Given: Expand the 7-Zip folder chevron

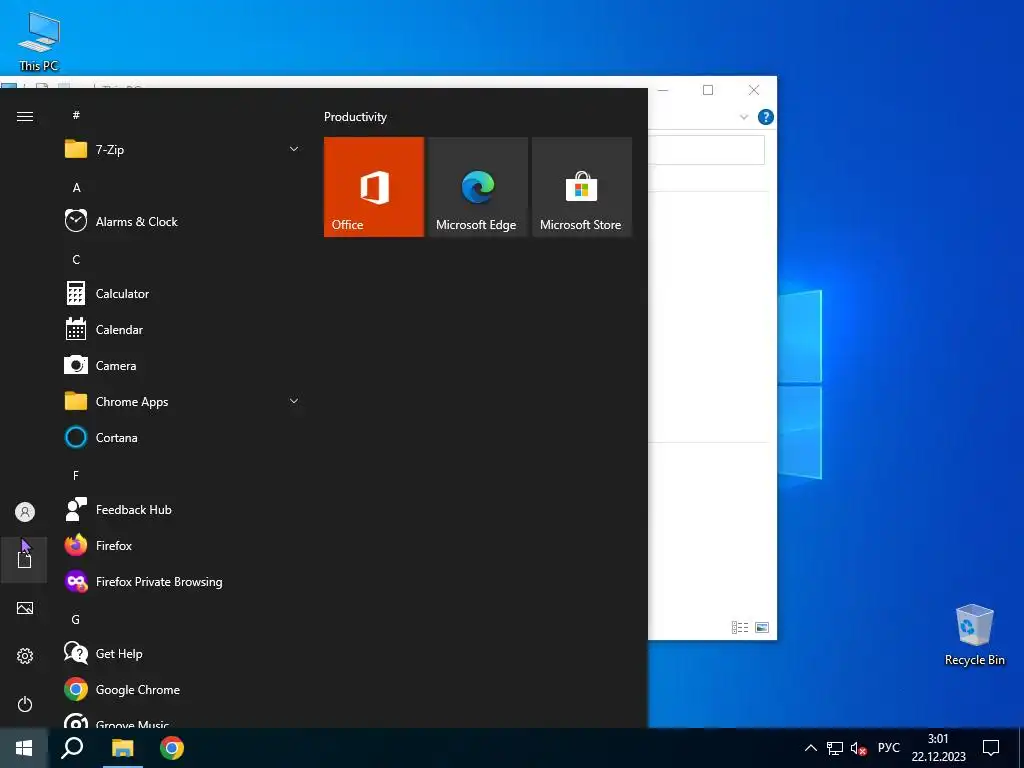Looking at the screenshot, I should tap(294, 149).
